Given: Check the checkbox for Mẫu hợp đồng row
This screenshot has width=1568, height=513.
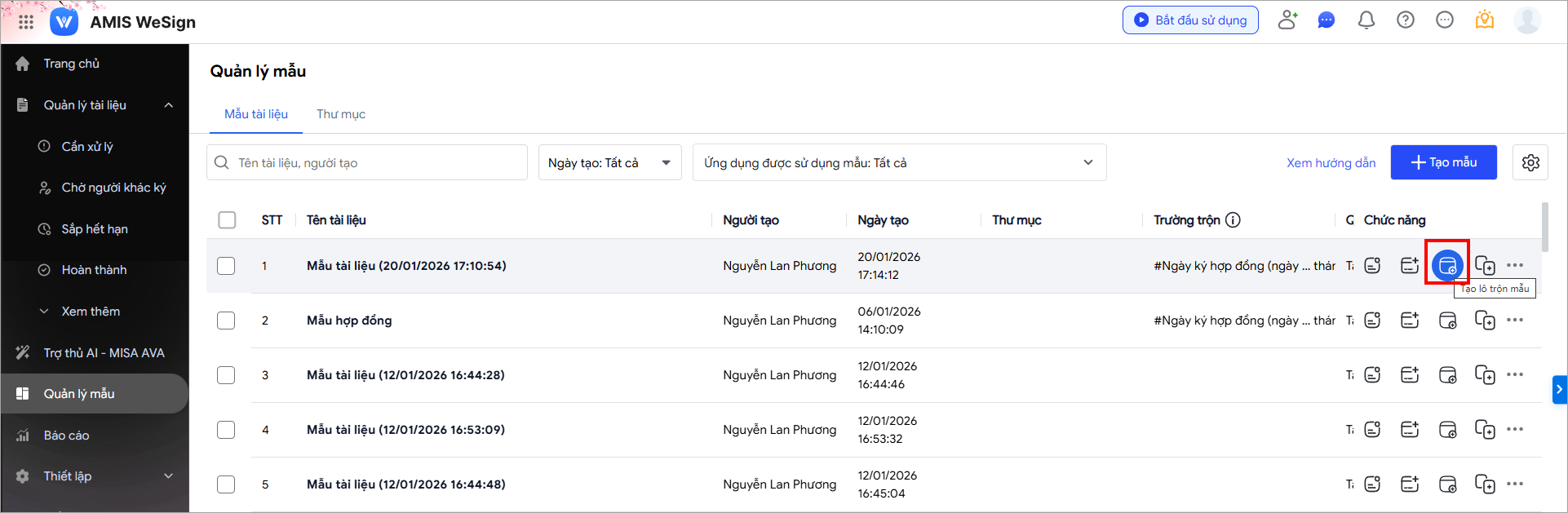Looking at the screenshot, I should (226, 321).
